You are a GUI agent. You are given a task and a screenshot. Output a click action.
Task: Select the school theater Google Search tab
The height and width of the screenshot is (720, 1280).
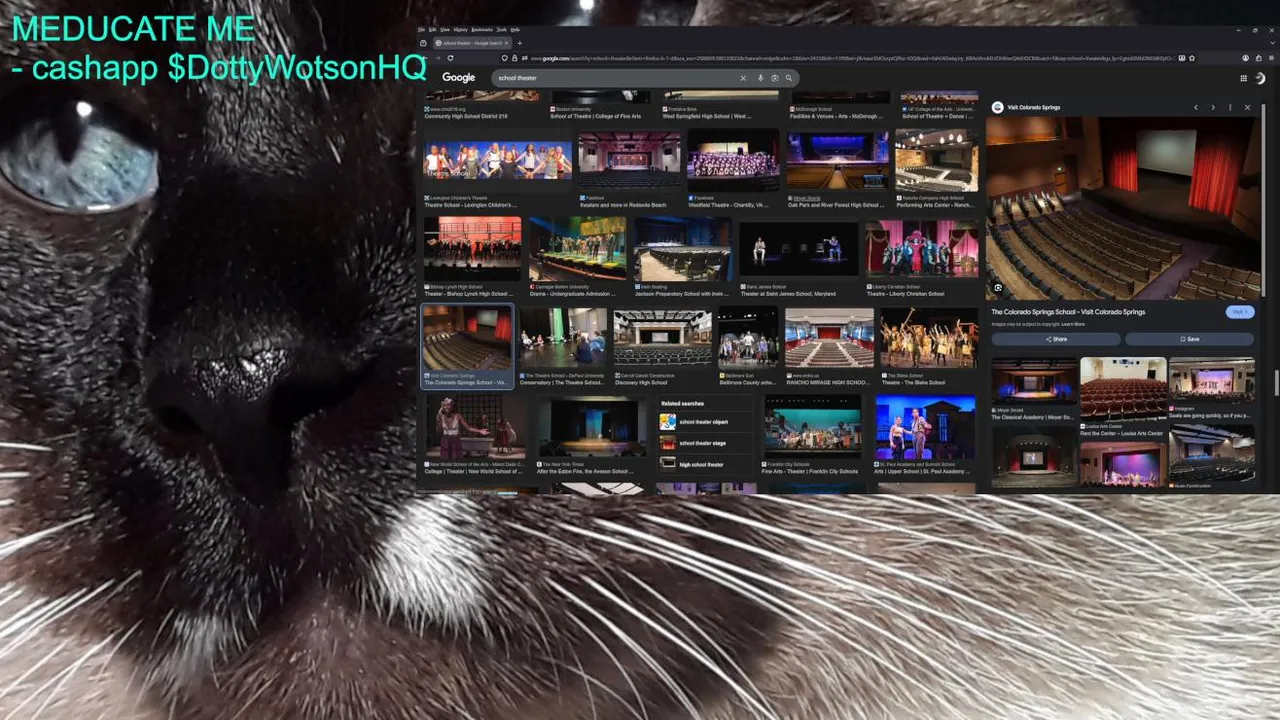click(472, 43)
